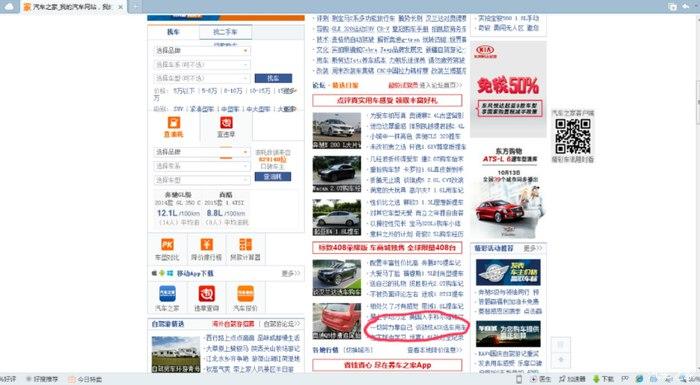This screenshot has height=385, width=700.
Task: Open the price-drop ranking yen icon
Action: [x=206, y=244]
